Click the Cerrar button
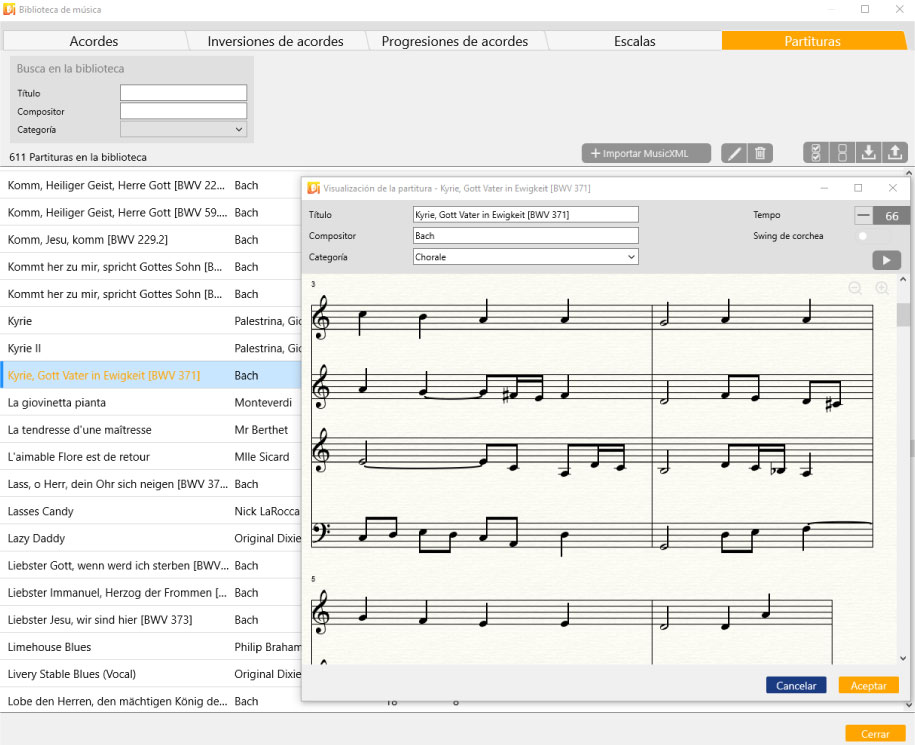Viewport: 915px width, 745px height. coord(875,734)
